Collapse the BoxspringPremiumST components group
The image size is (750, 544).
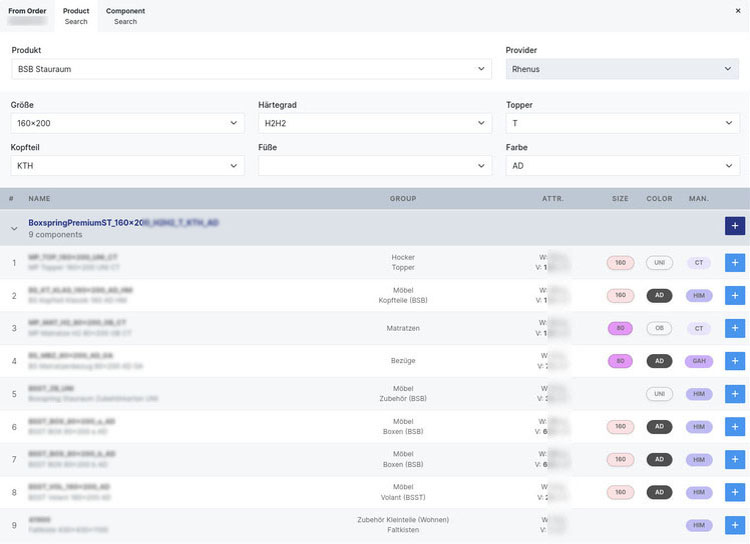[14, 228]
